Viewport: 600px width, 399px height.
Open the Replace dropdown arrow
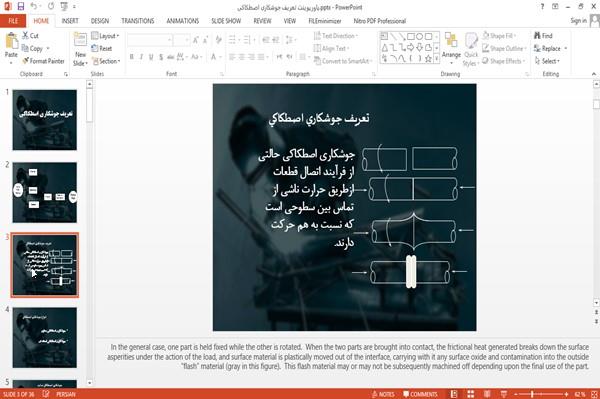pos(566,49)
